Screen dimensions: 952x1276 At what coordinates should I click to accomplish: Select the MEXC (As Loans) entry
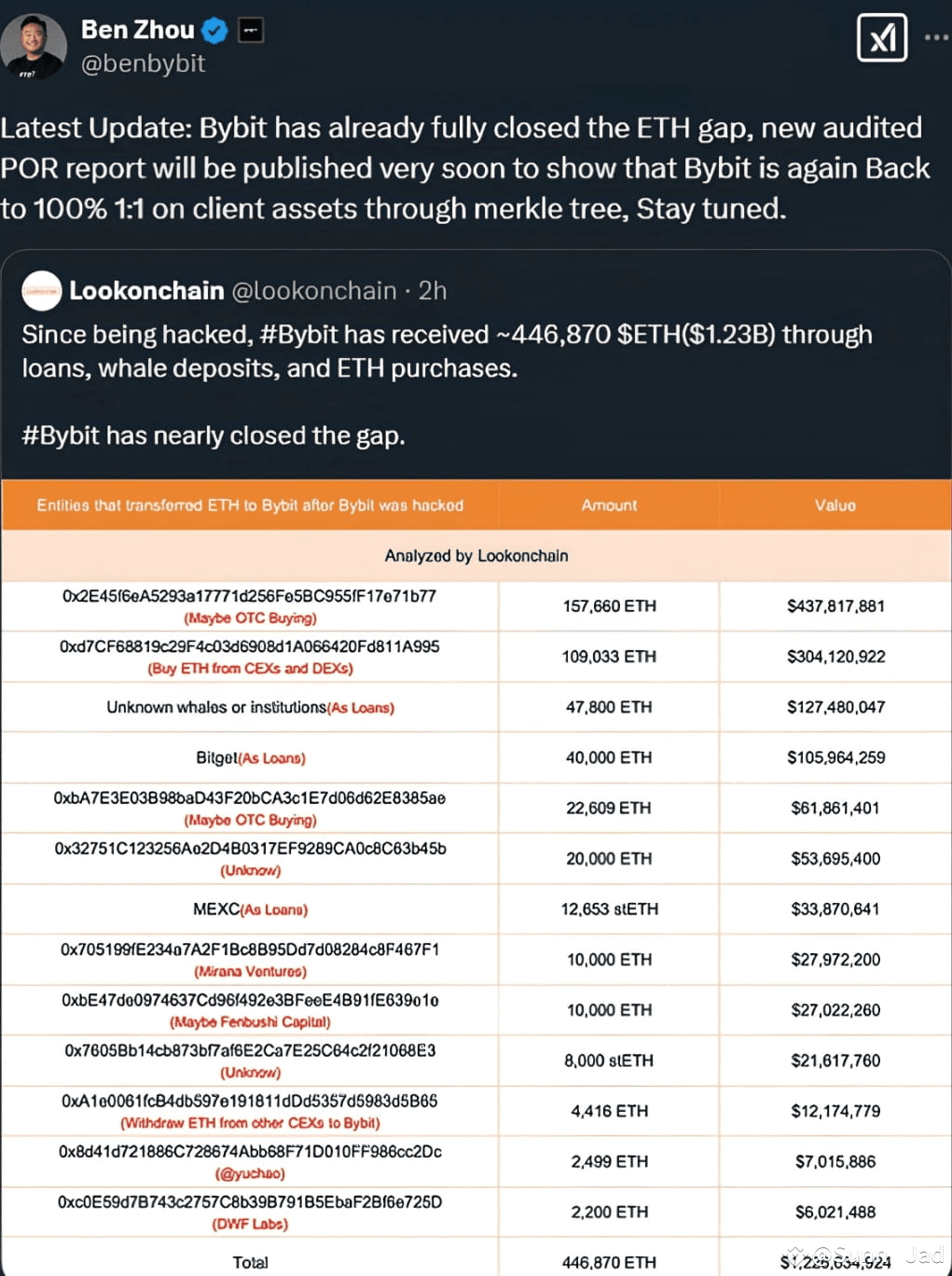[250, 908]
